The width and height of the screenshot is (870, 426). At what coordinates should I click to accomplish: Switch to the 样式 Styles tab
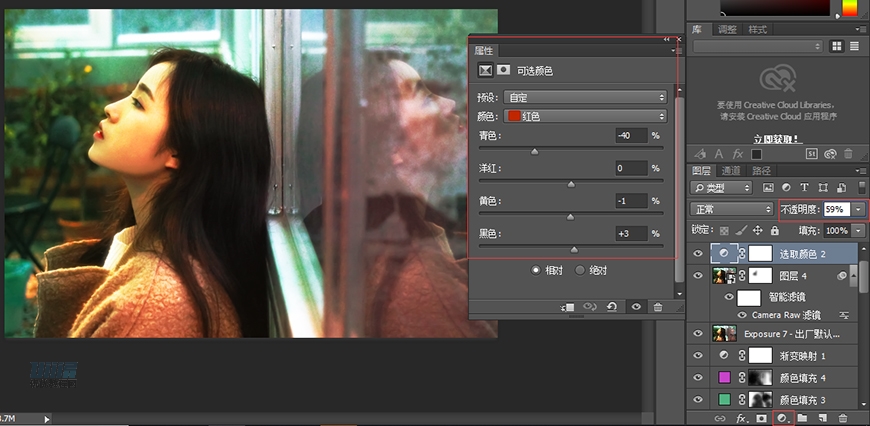pos(757,29)
